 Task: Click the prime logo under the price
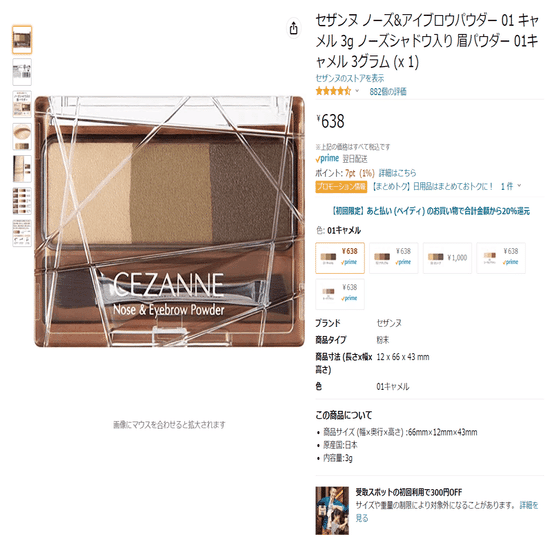click(327, 159)
